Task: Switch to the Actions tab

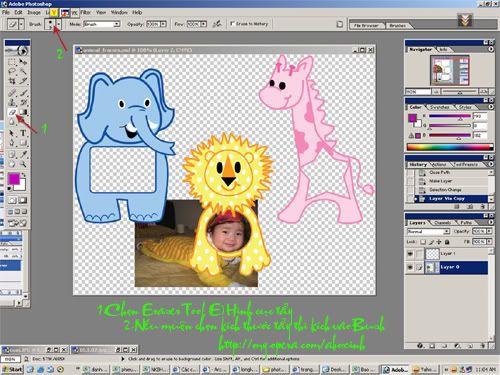Action: pos(439,165)
